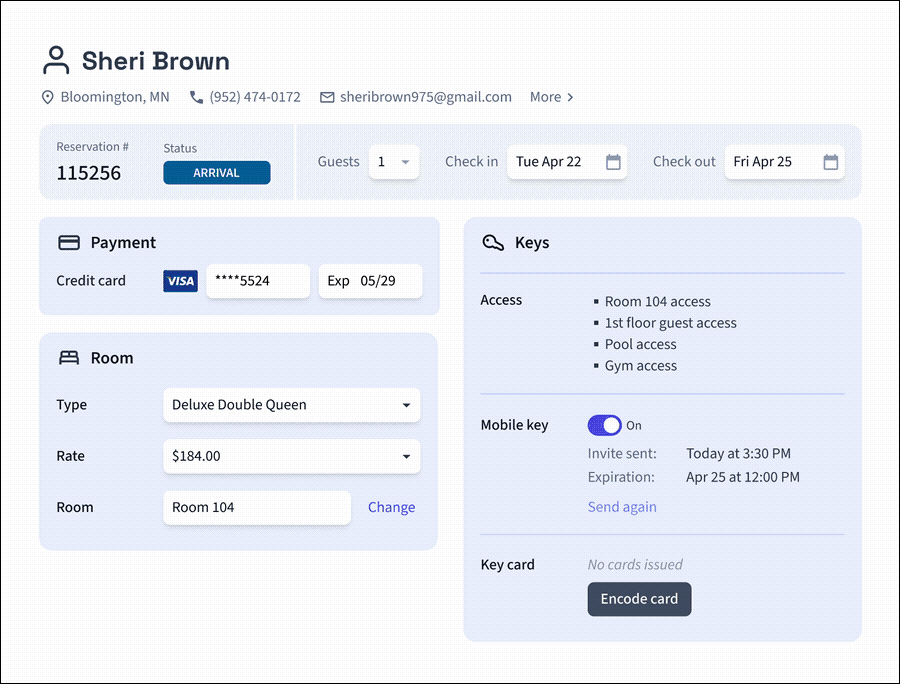Open the Rate dropdown
Screen dimensions: 900x684
291,456
